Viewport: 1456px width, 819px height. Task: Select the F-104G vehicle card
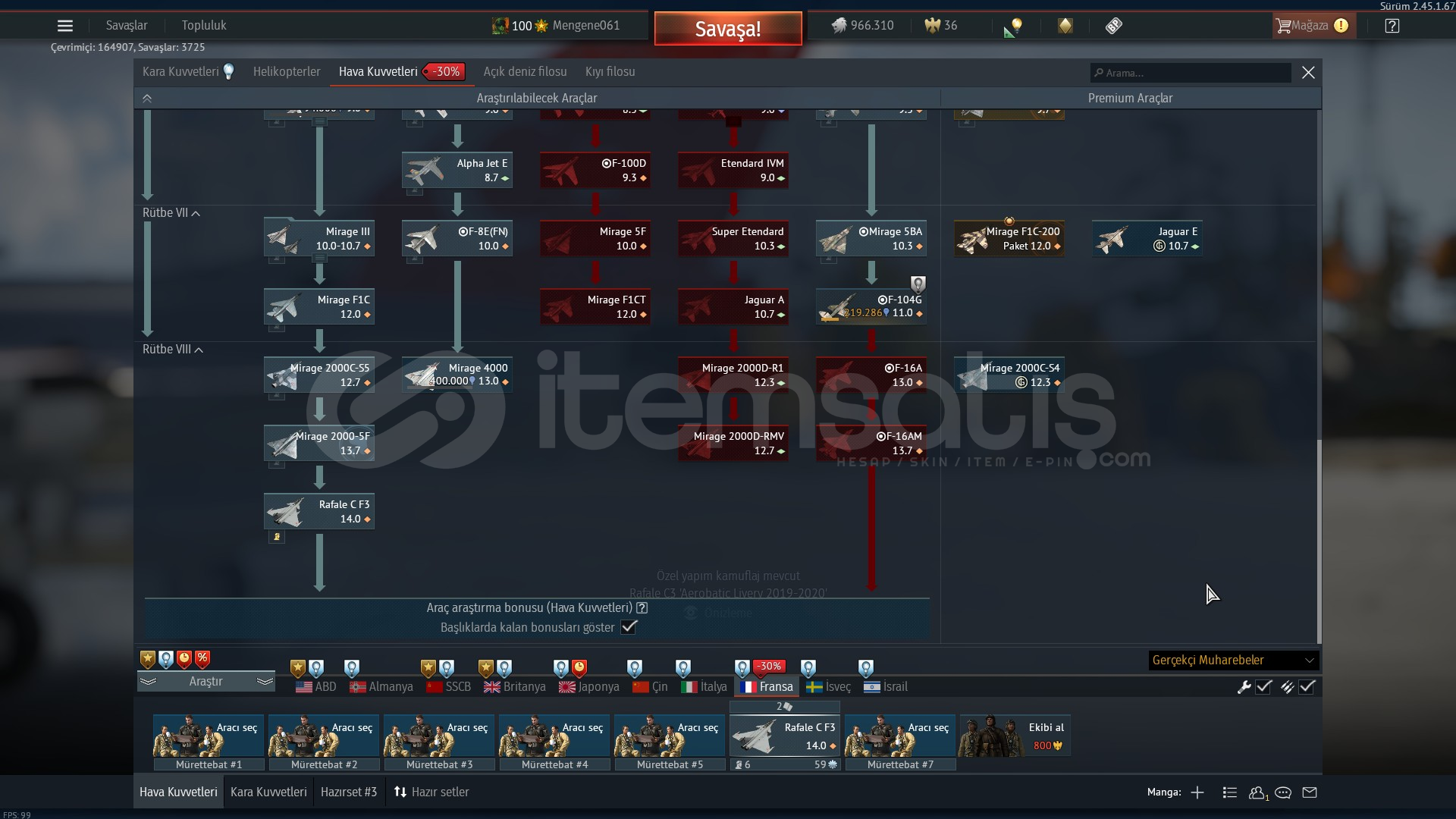click(871, 307)
